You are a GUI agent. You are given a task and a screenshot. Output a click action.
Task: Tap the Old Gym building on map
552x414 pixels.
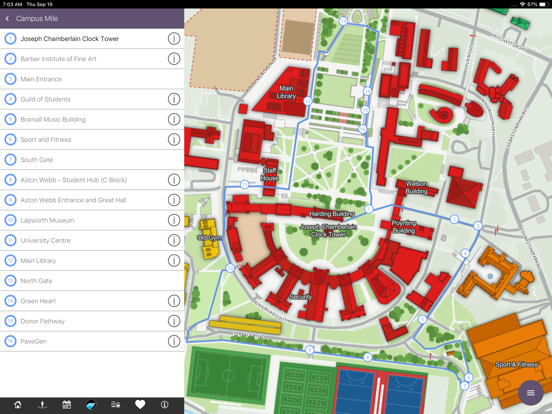point(209,238)
